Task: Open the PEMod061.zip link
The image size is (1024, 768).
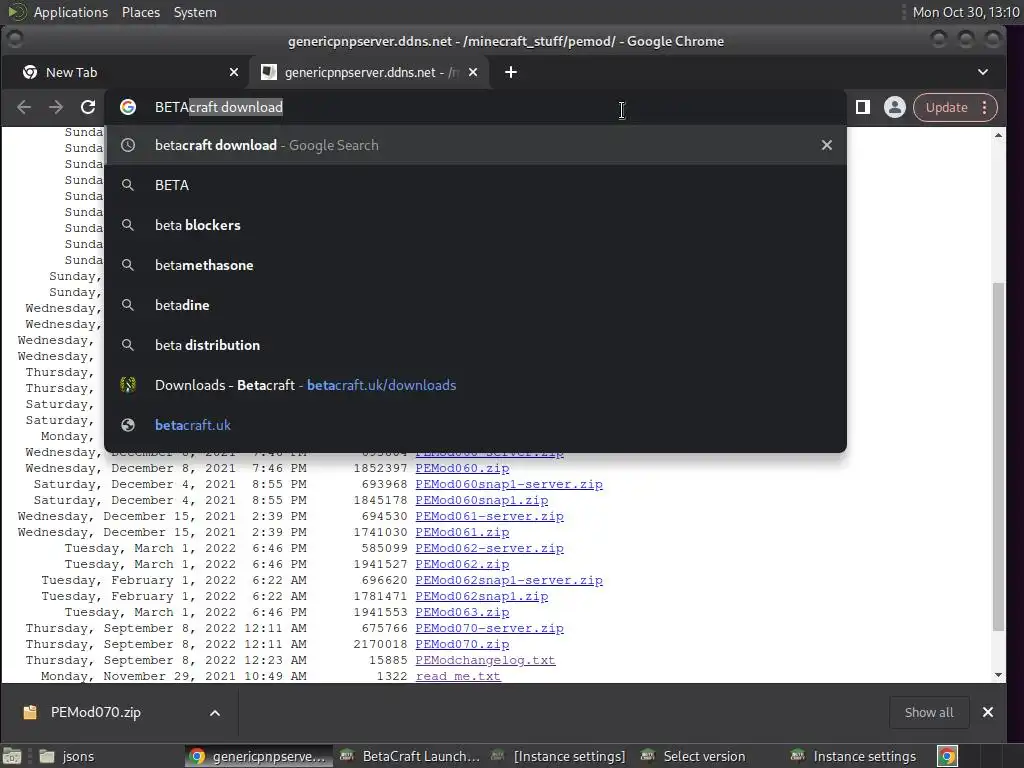Action: click(x=462, y=532)
